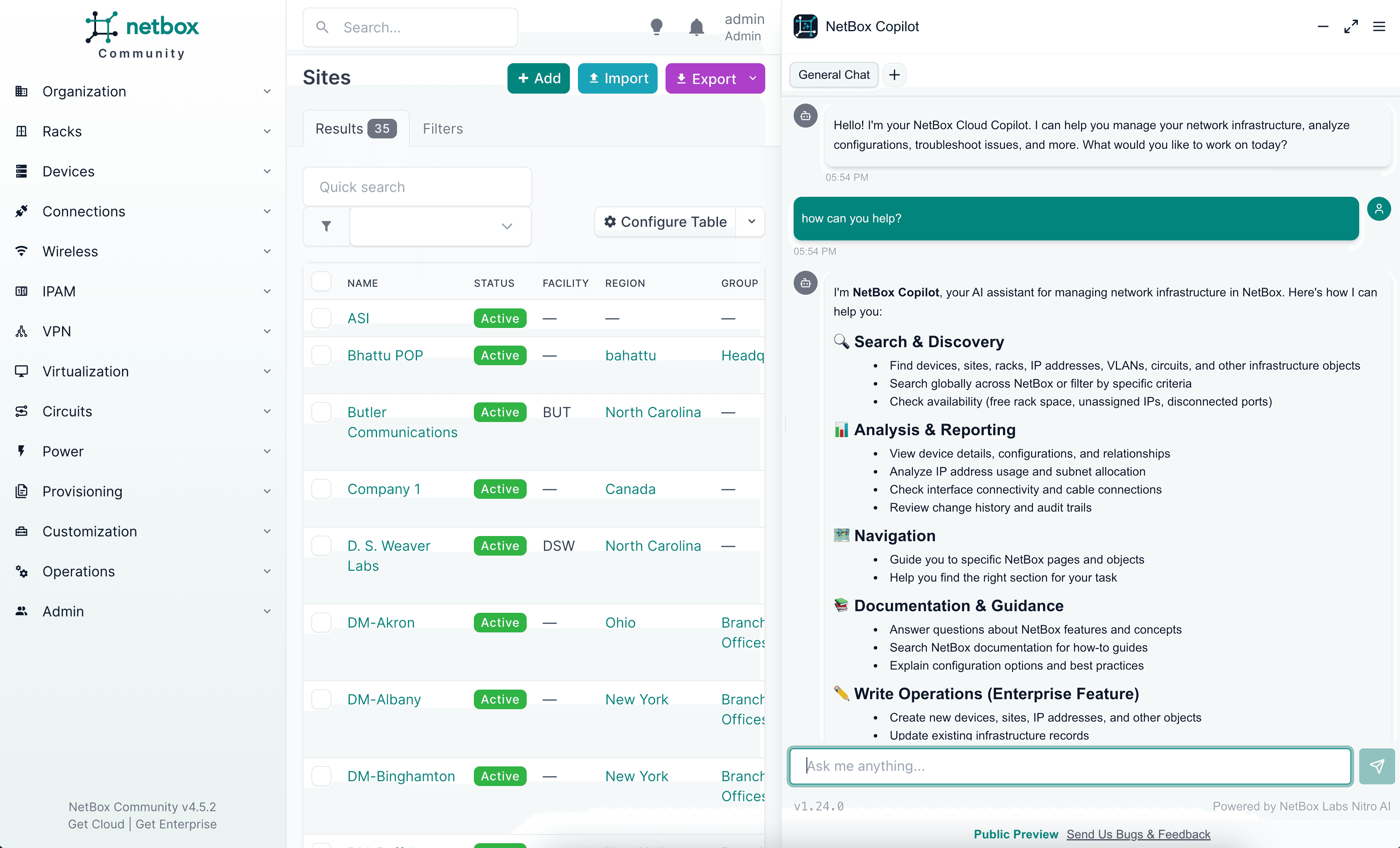Expand the IPAM menu chevron
This screenshot has height=848, width=1400.
pyautogui.click(x=267, y=291)
